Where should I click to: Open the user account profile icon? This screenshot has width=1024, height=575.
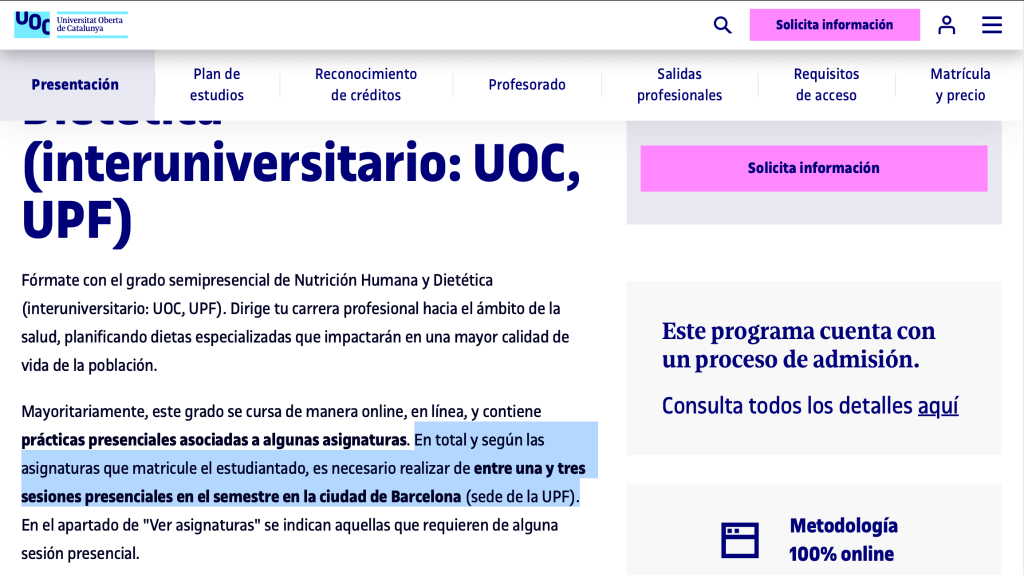coord(946,25)
